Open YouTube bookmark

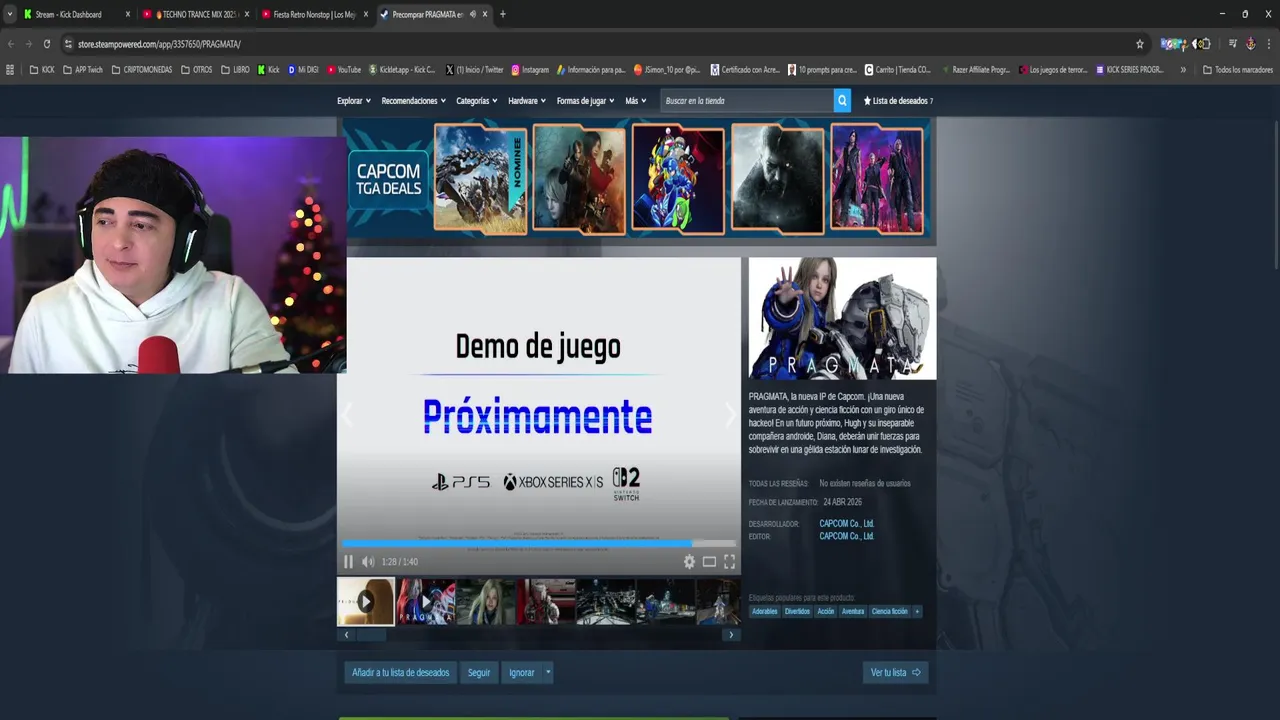click(343, 70)
